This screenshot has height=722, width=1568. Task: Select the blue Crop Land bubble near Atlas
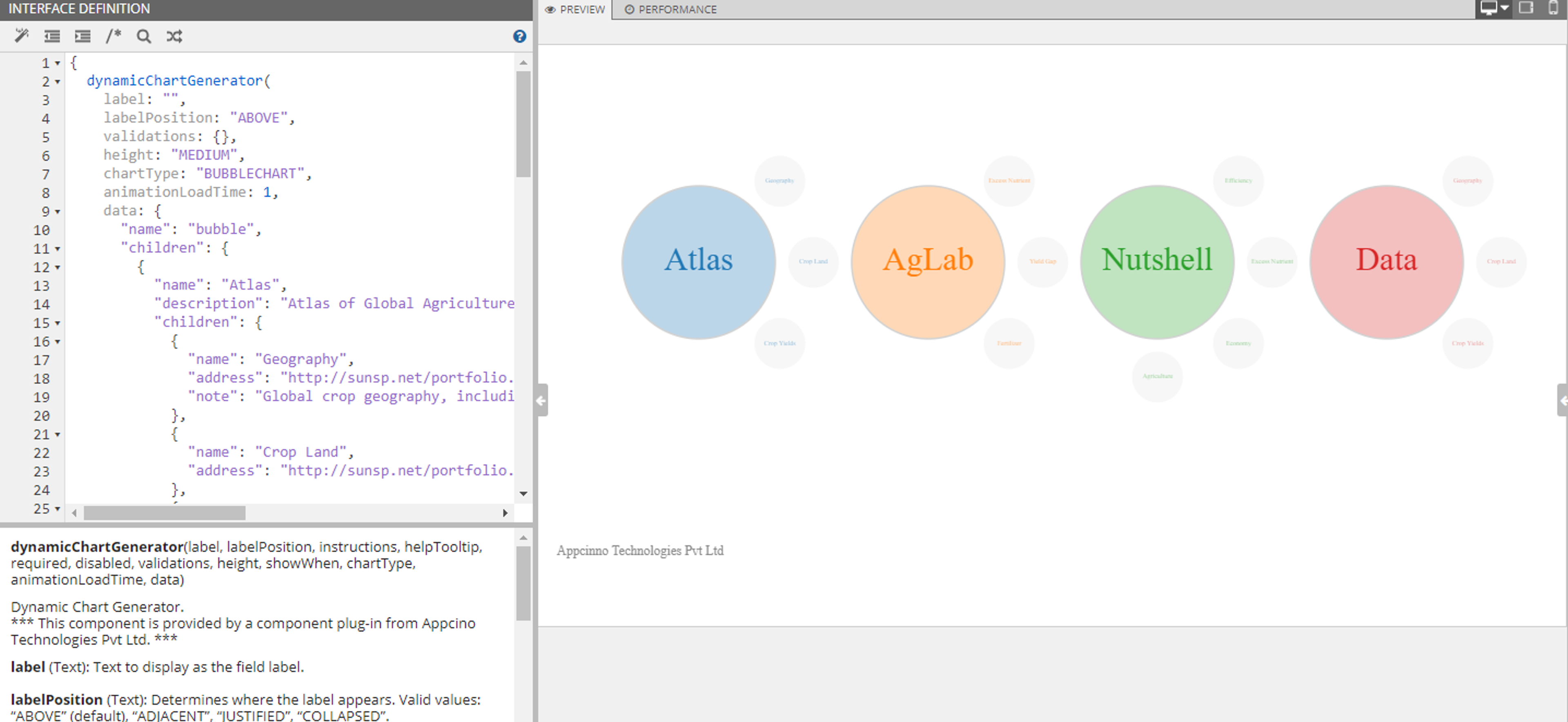point(813,262)
